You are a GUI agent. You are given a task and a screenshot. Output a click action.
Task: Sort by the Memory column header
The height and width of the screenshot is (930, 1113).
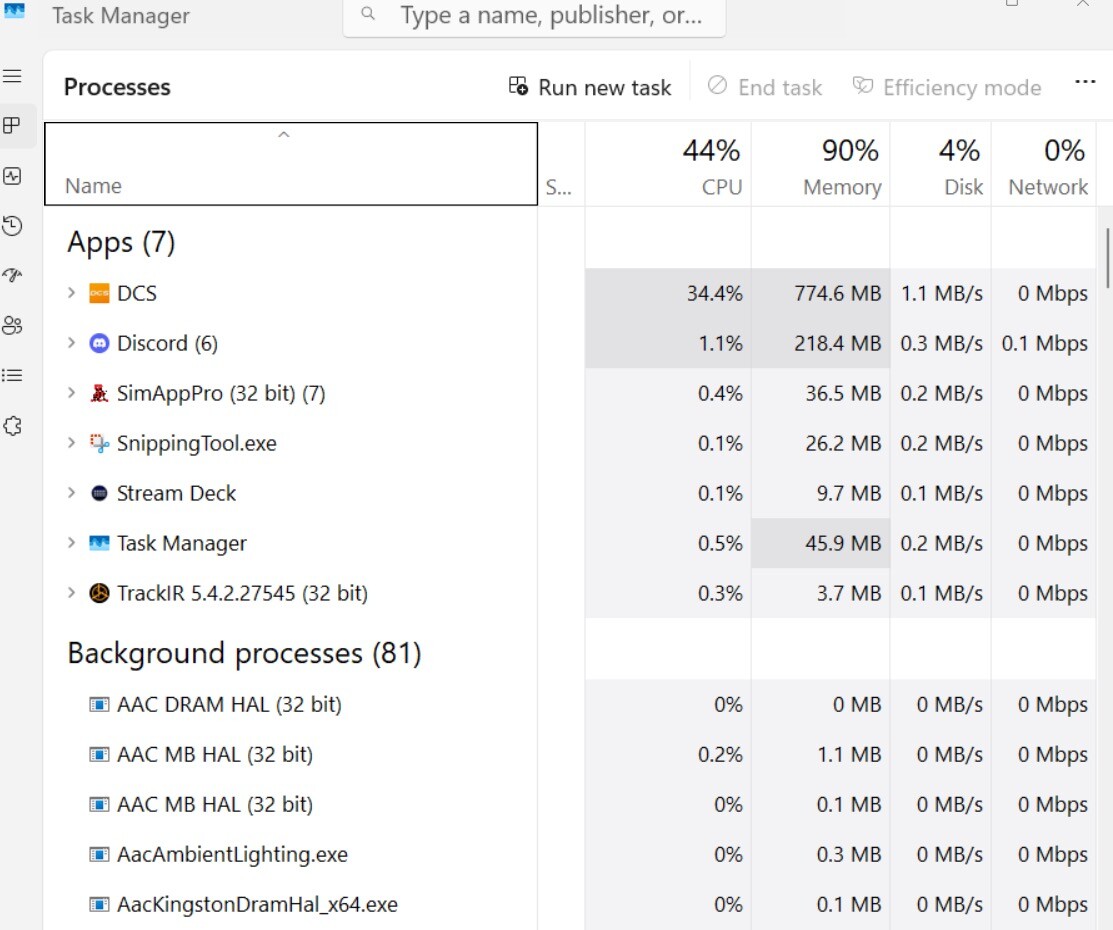(821, 164)
